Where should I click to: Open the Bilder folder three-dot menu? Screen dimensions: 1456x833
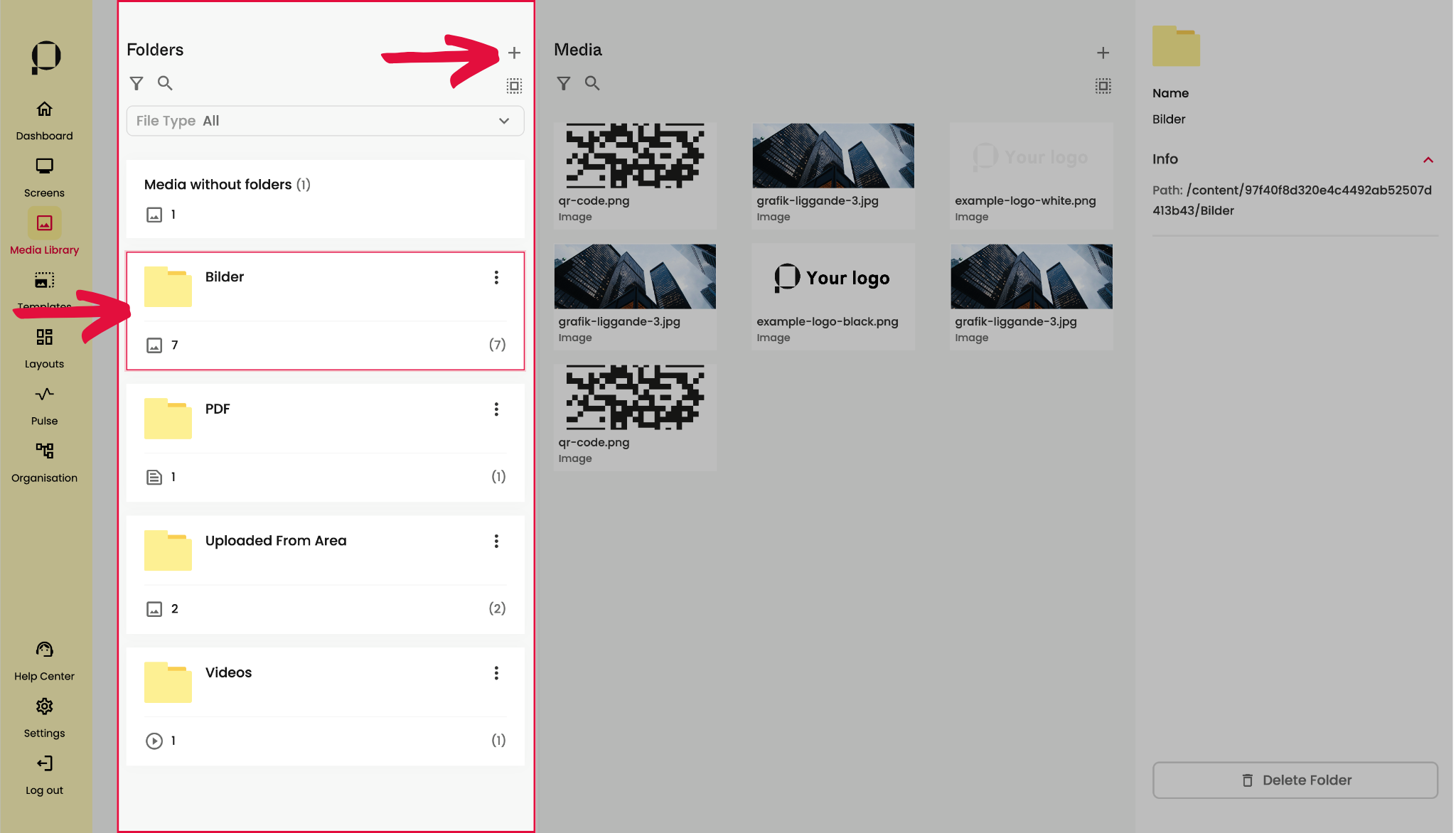pos(496,277)
